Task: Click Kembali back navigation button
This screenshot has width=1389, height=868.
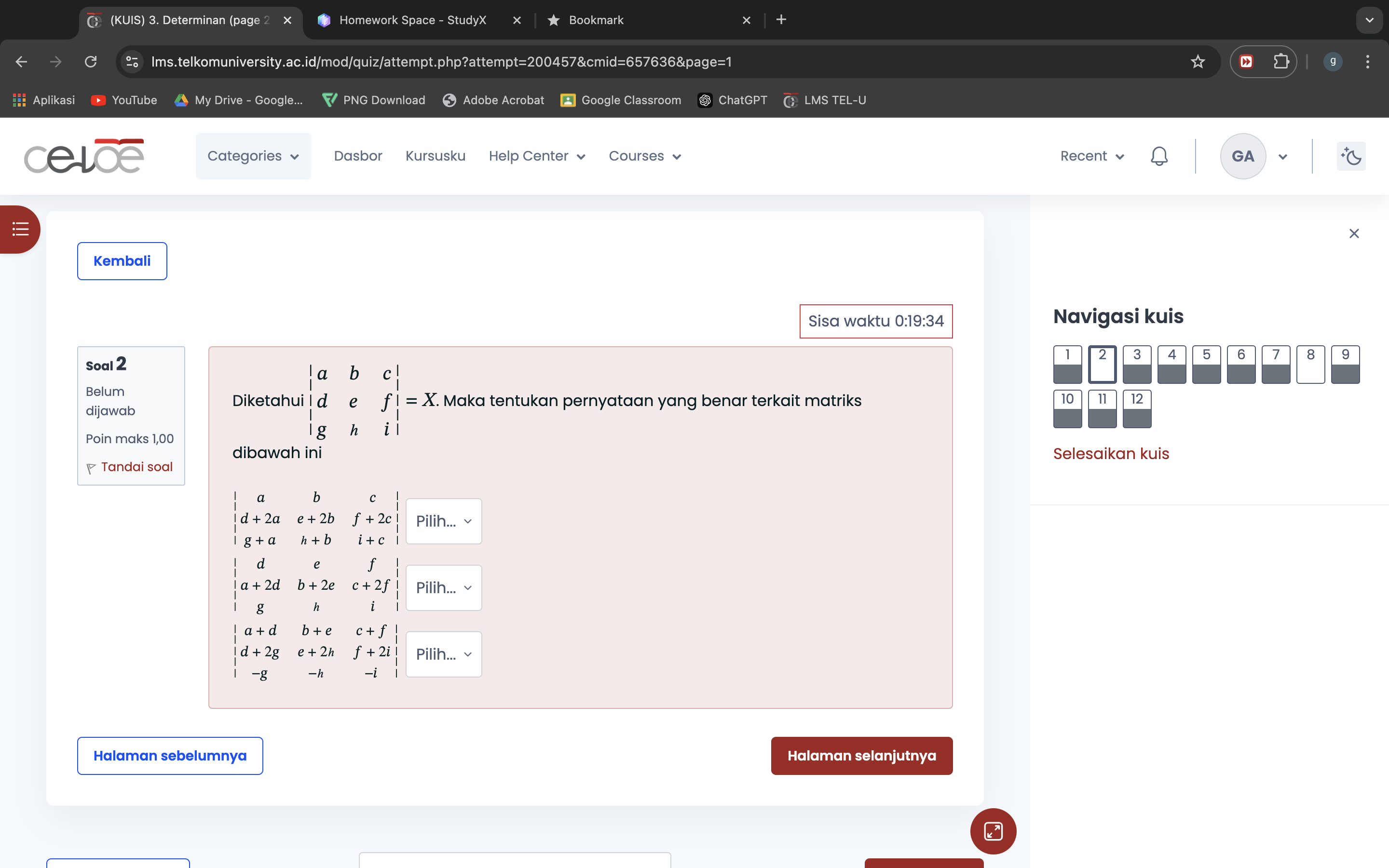Action: [x=121, y=260]
